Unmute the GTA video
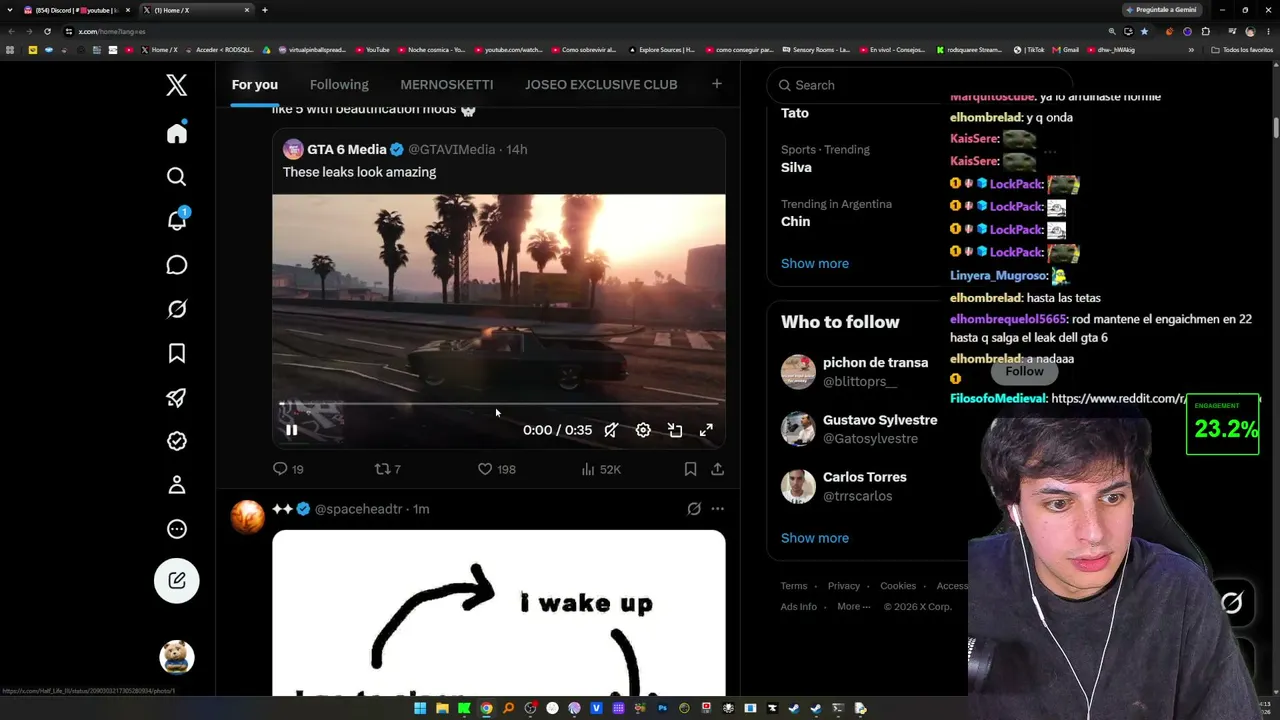This screenshot has height=720, width=1280. click(x=611, y=430)
